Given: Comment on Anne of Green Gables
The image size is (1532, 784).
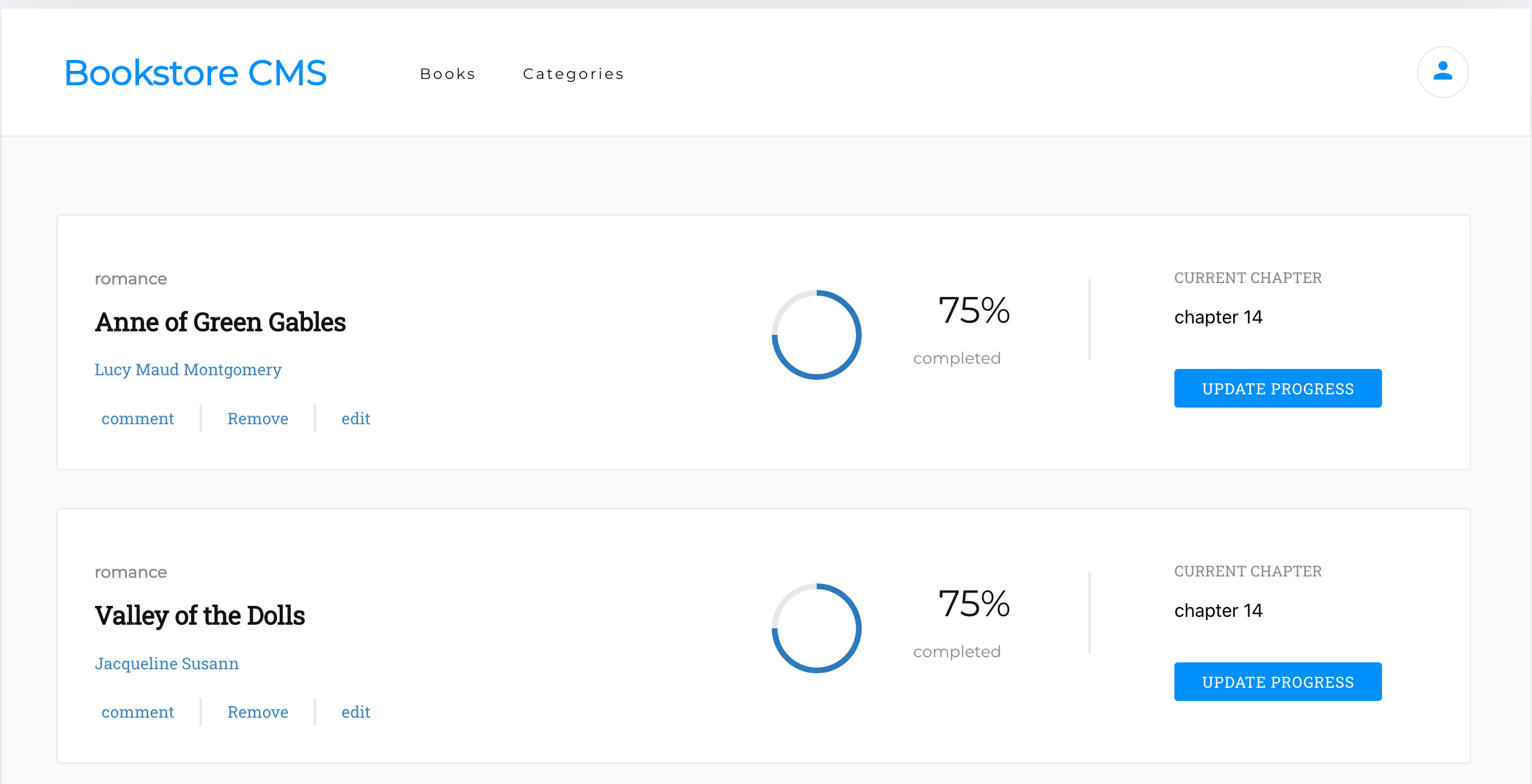Looking at the screenshot, I should [137, 419].
